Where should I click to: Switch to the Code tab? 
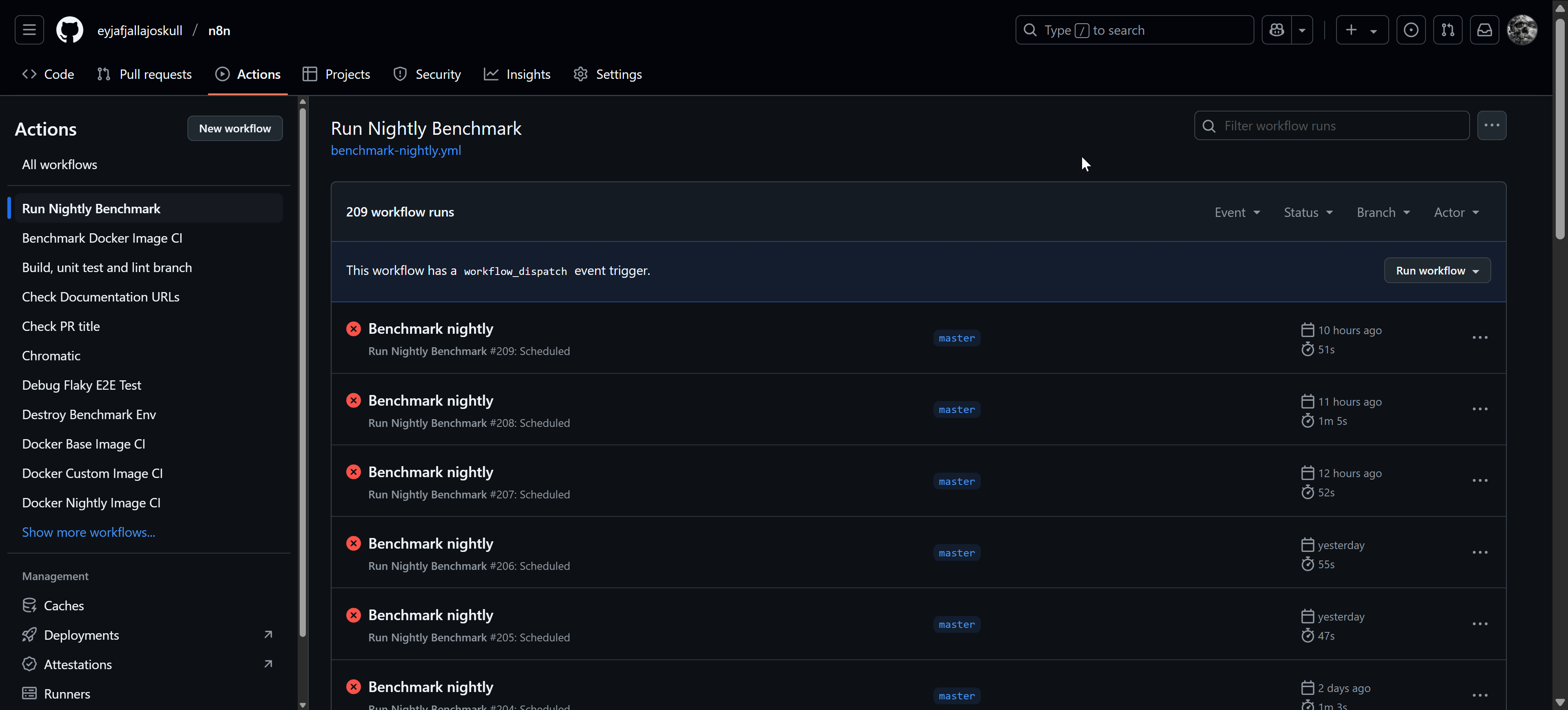48,74
